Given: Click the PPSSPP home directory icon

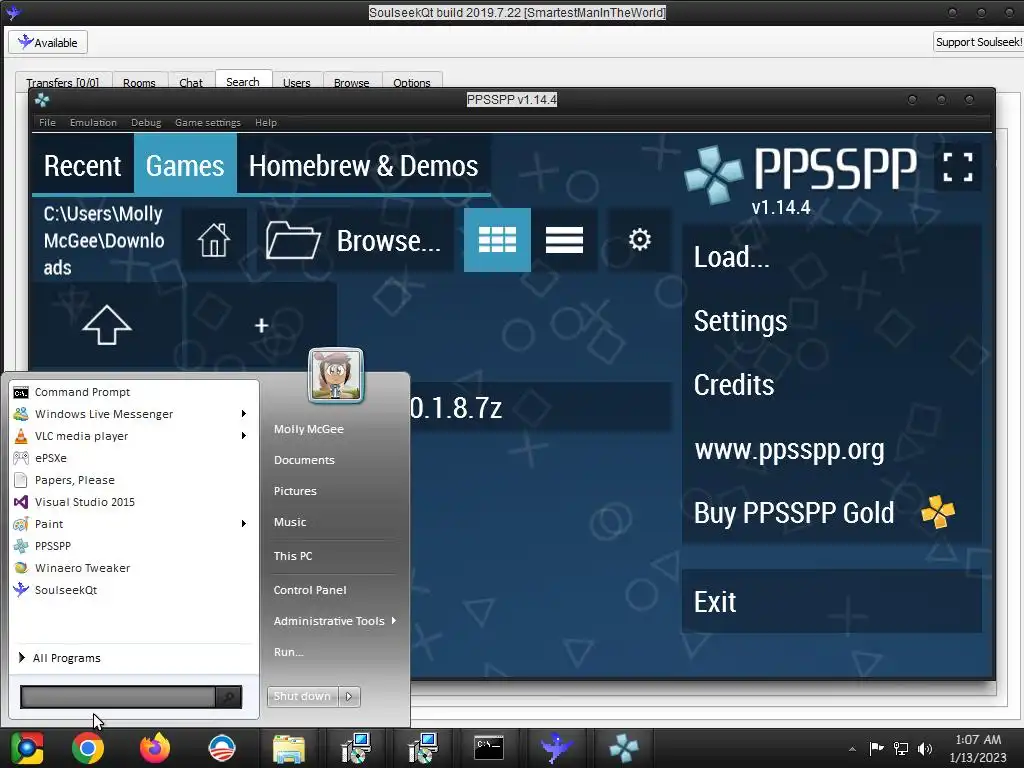Looking at the screenshot, I should [214, 240].
